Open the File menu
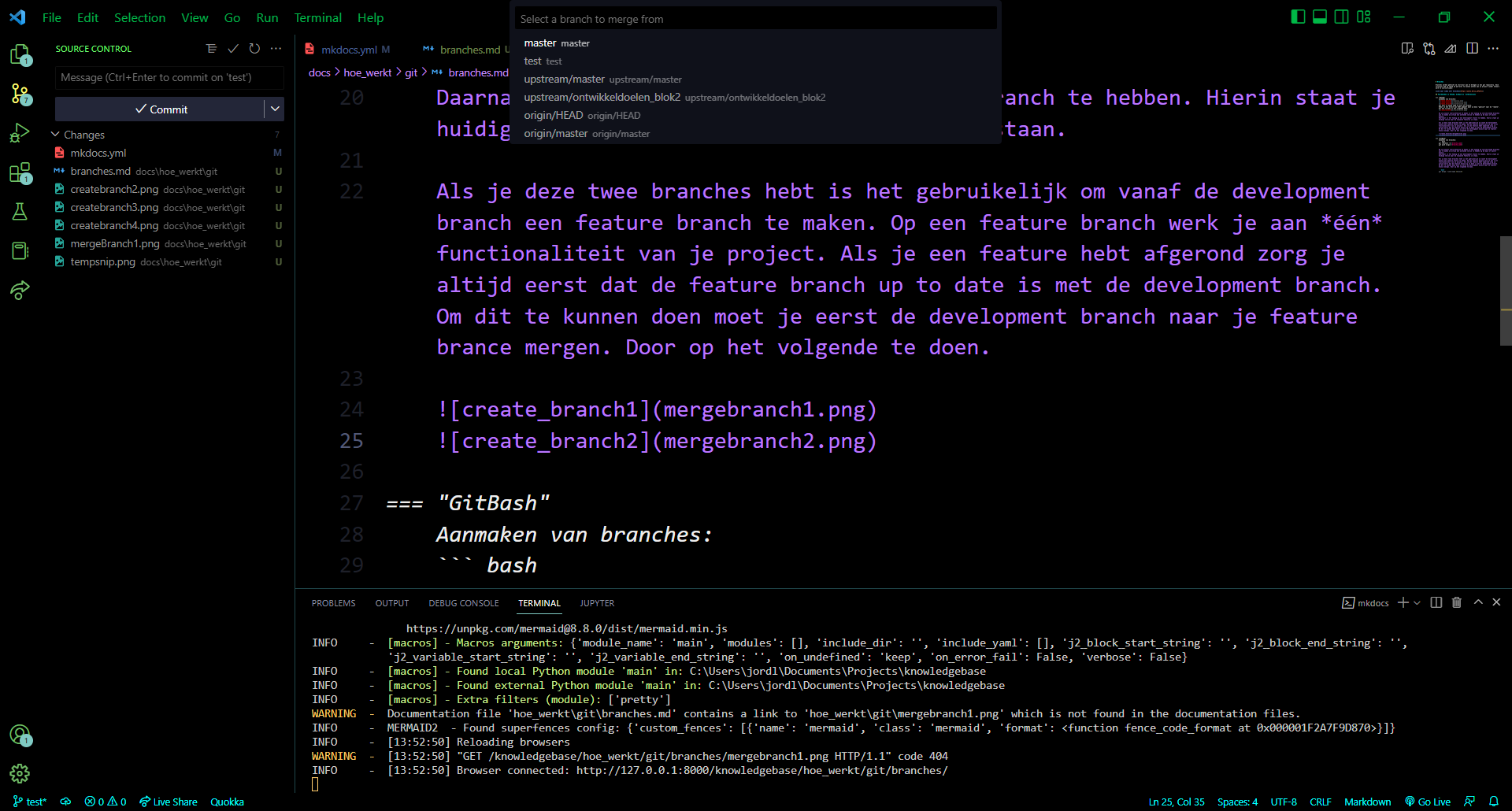The width and height of the screenshot is (1512, 811). tap(52, 17)
